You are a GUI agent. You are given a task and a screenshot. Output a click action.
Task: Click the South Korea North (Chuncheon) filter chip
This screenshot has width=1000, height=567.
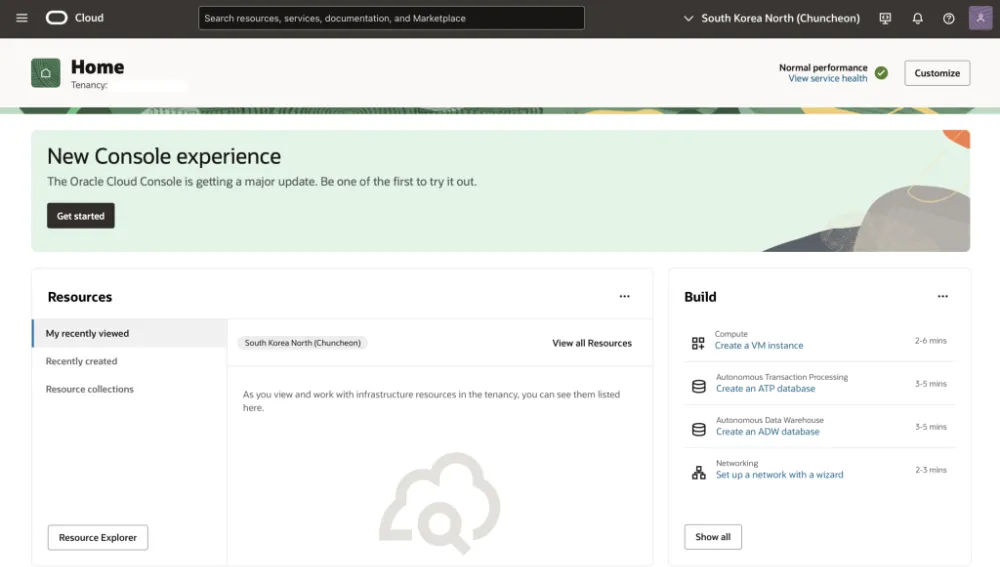pos(303,343)
